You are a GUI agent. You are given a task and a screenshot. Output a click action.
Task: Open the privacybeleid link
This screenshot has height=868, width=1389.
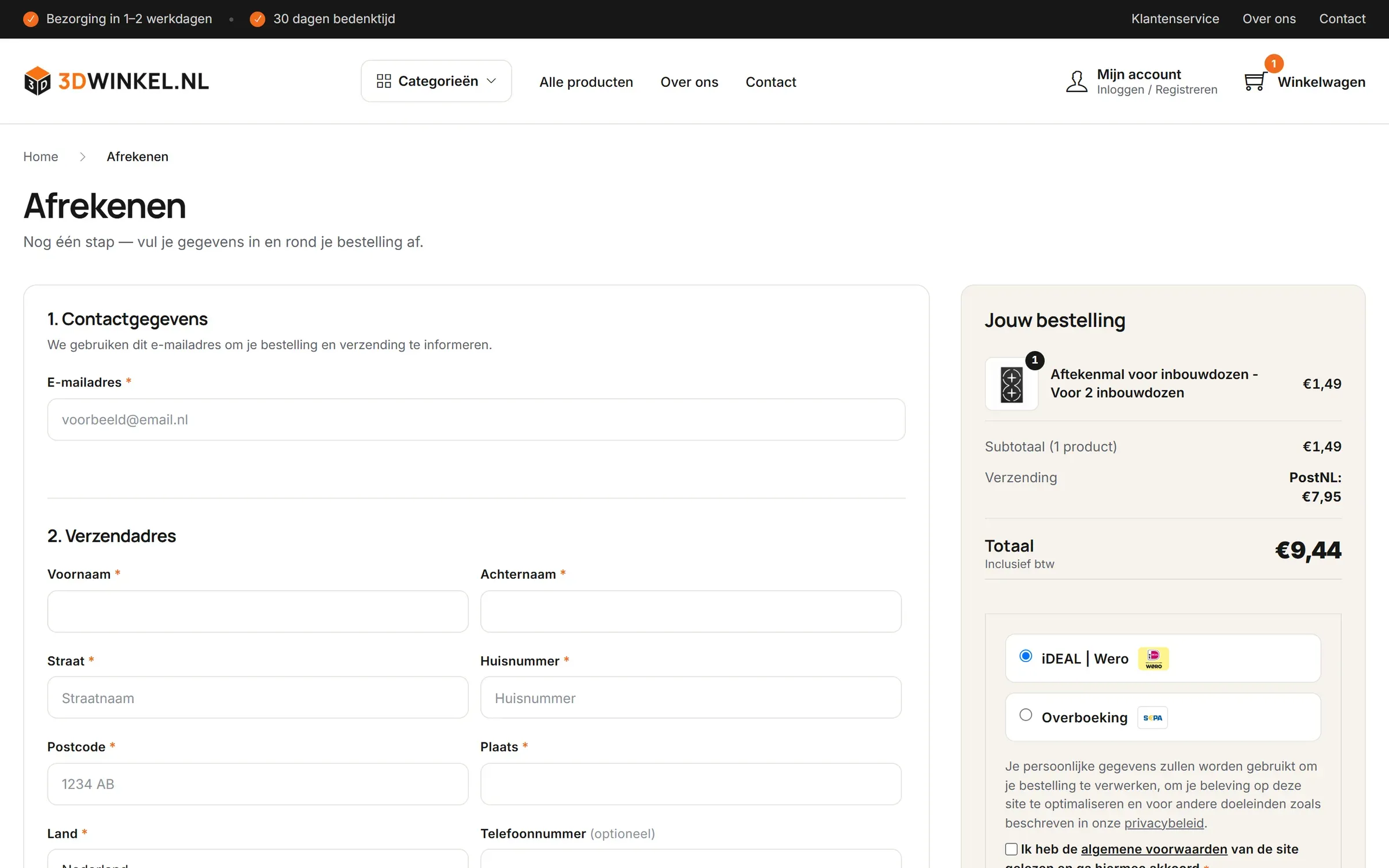[x=1163, y=823]
